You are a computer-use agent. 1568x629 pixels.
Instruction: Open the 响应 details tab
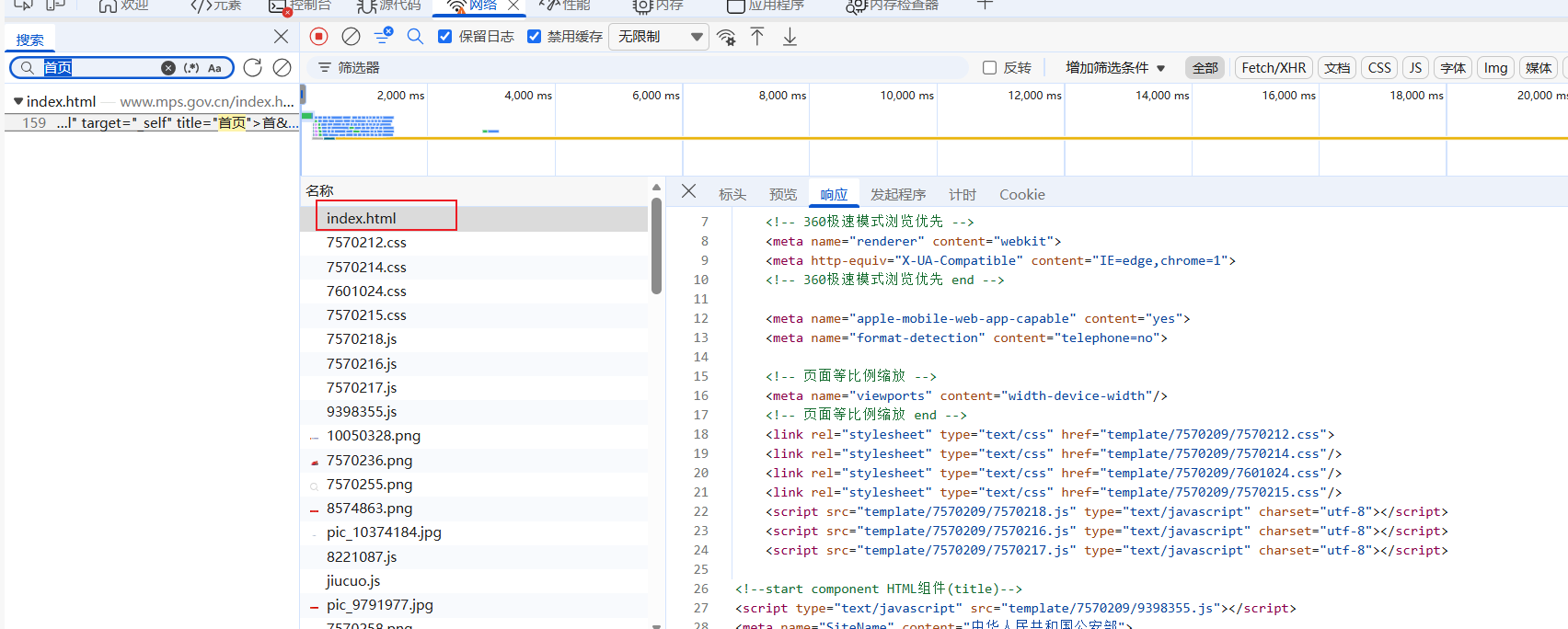tap(834, 194)
